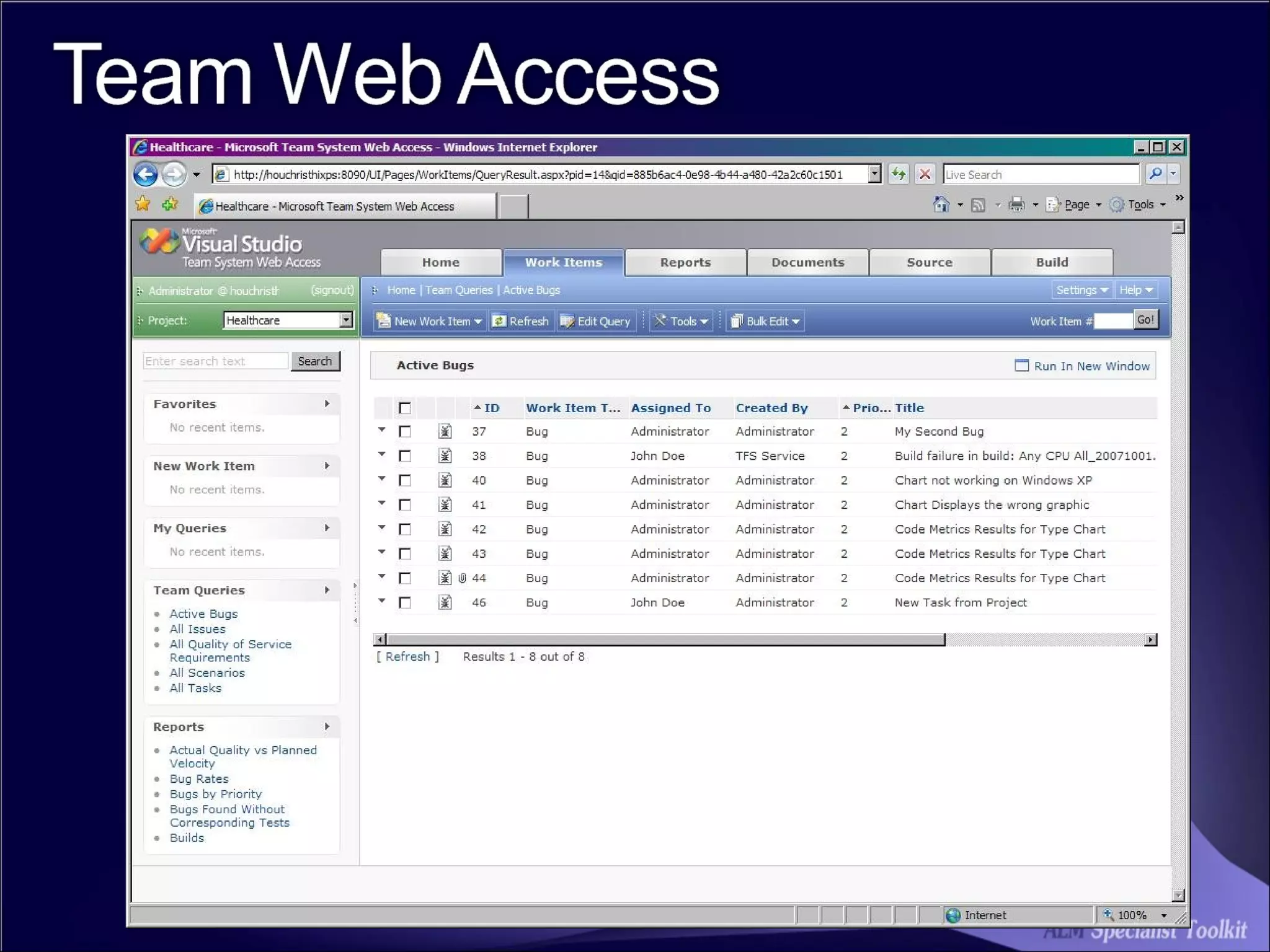Viewport: 1270px width, 952px height.
Task: Click the browser home icon
Action: point(941,205)
